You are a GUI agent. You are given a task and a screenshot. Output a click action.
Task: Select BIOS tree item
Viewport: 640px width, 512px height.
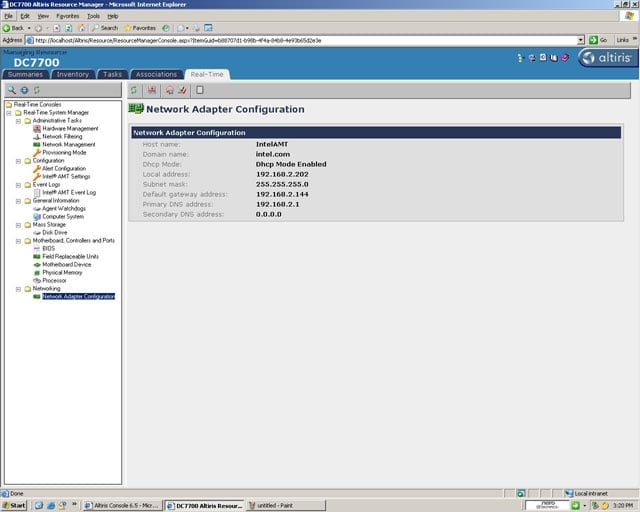tap(48, 248)
